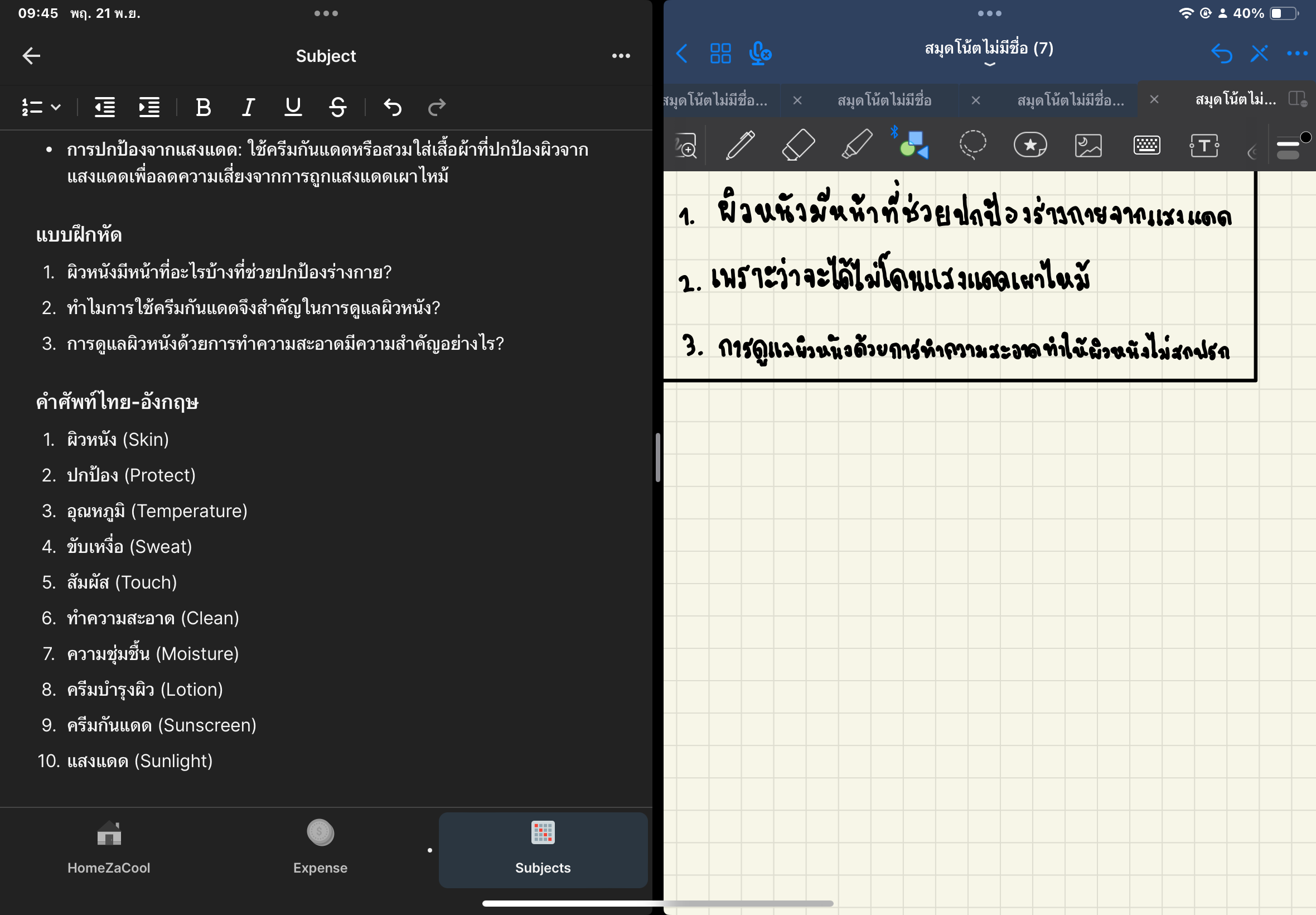Switch to the Expense tab

[x=320, y=850]
